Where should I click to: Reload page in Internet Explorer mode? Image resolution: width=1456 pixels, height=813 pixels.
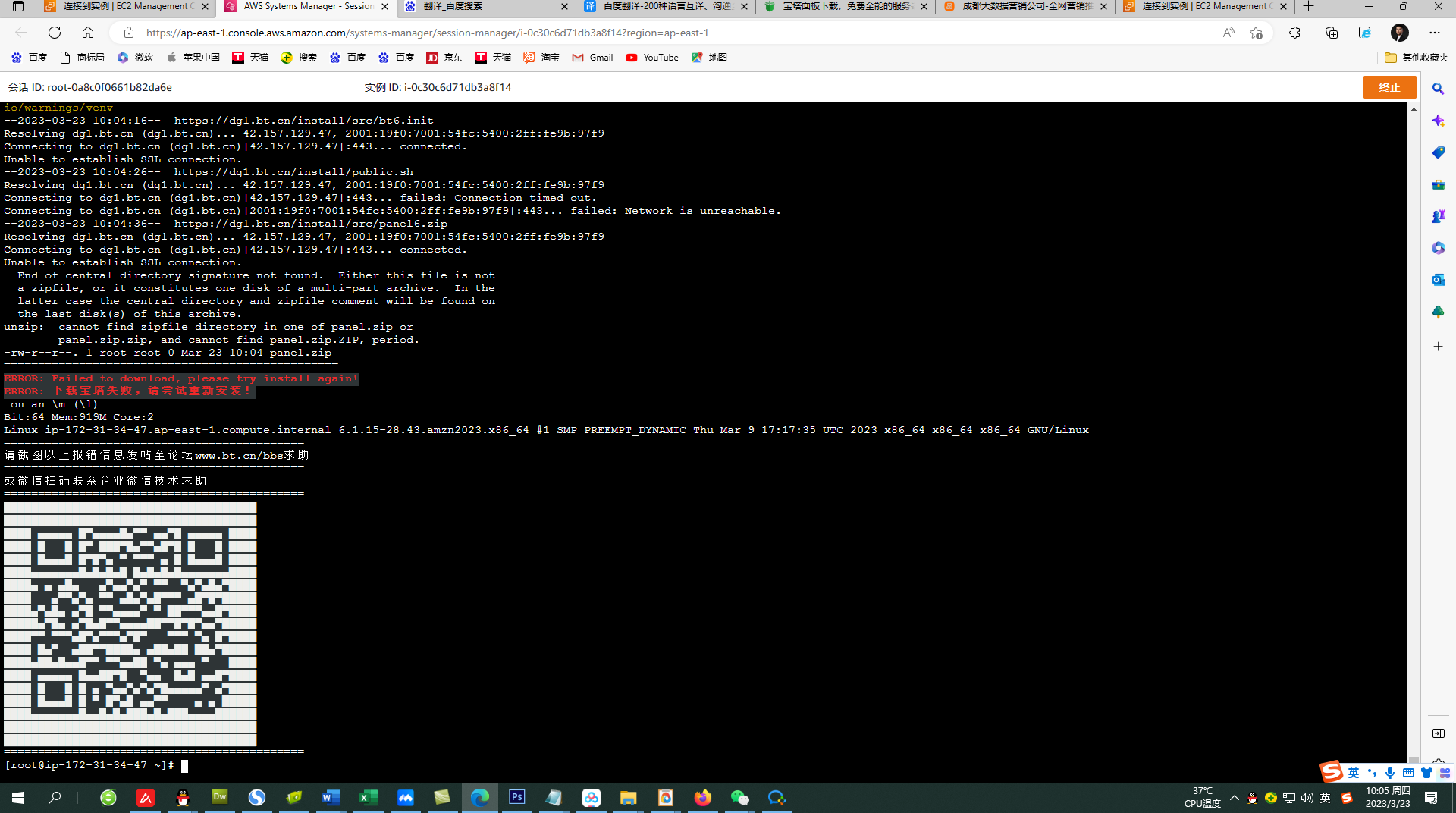1365,33
